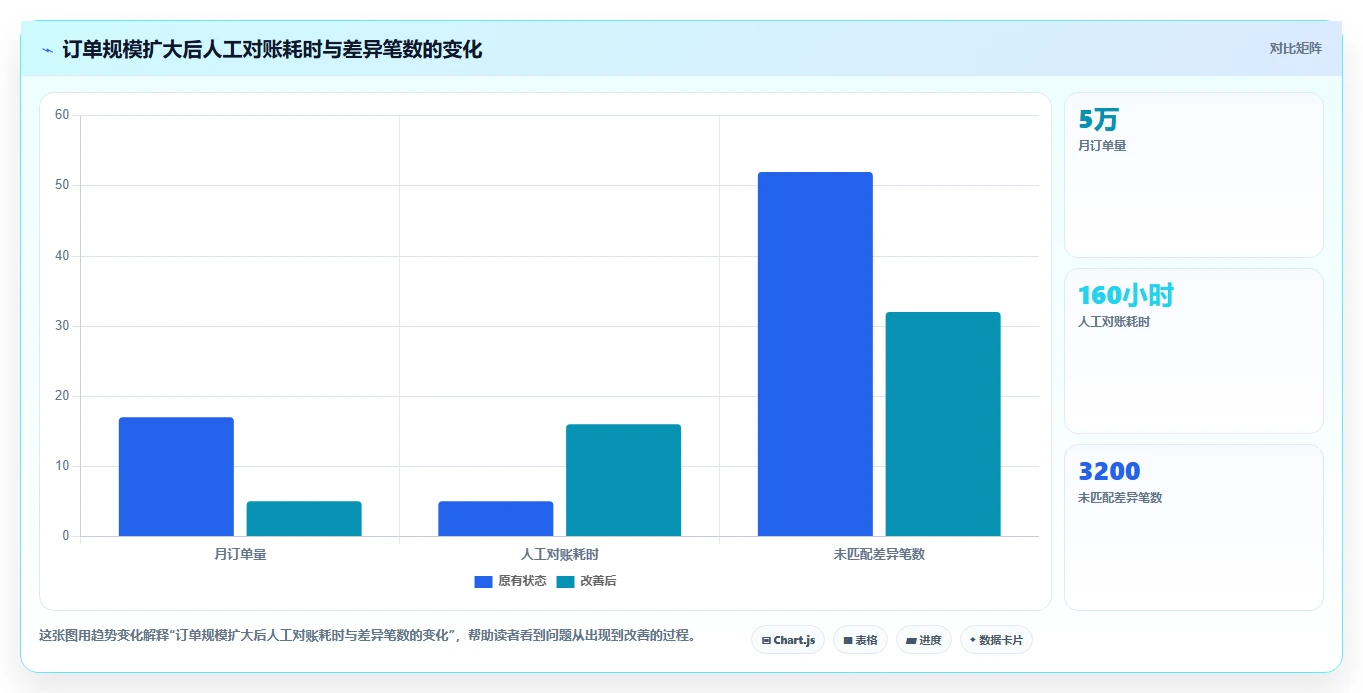Click the teal 改善后 bar for 月订单量
1363x693 pixels.
point(304,519)
